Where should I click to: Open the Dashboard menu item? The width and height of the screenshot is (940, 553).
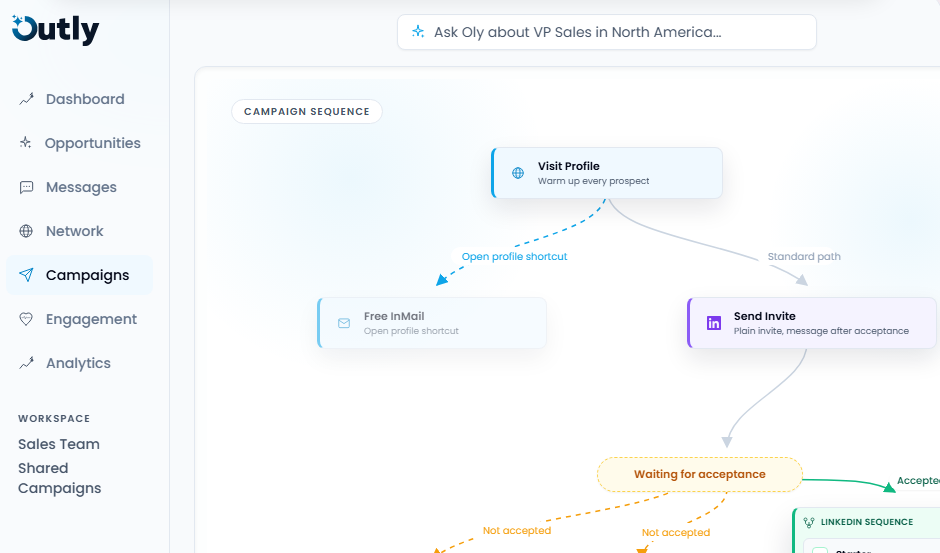pyautogui.click(x=79, y=99)
